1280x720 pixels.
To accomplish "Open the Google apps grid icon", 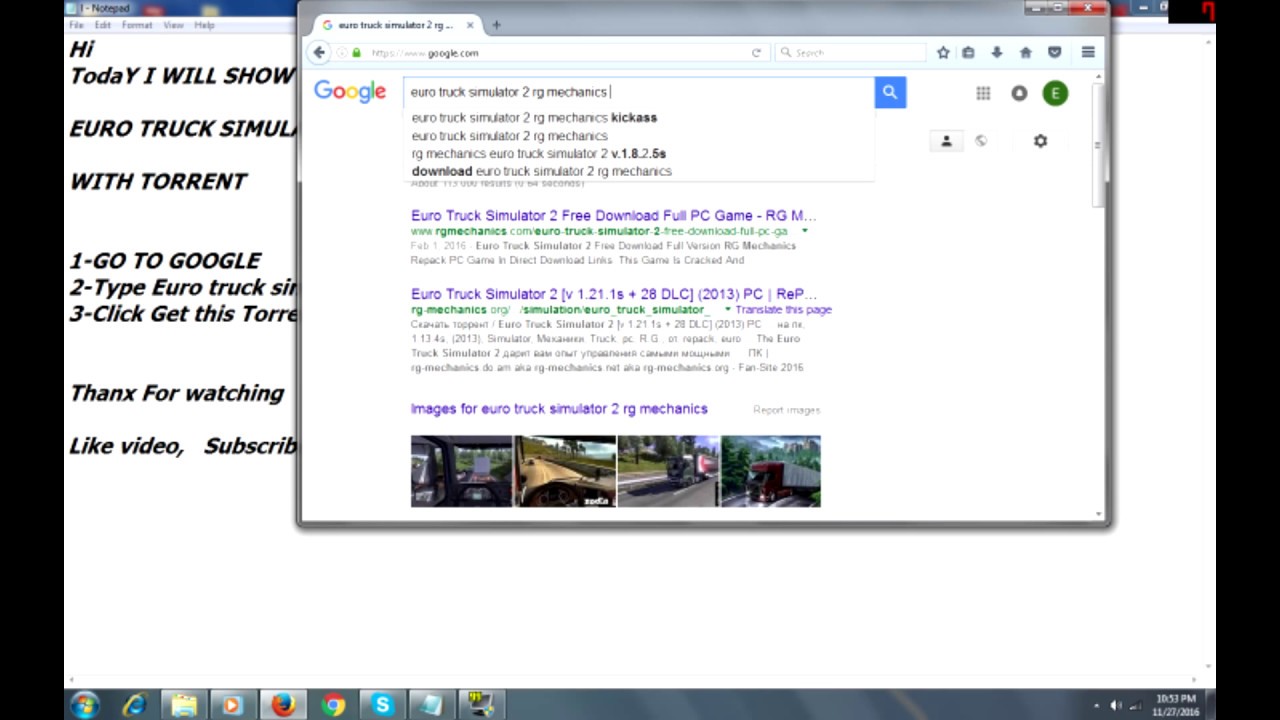I will (983, 93).
